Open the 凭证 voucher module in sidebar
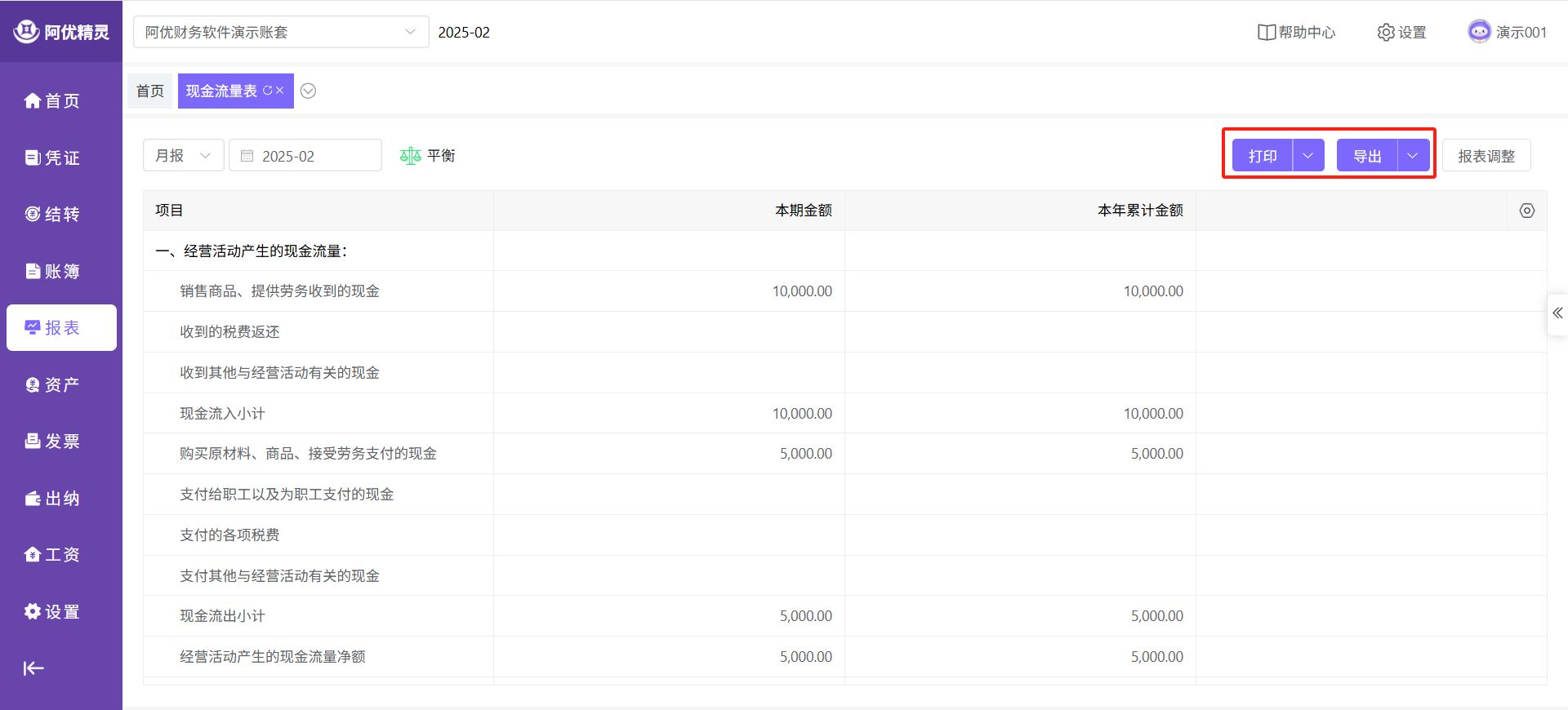The width and height of the screenshot is (1568, 710). click(x=53, y=158)
